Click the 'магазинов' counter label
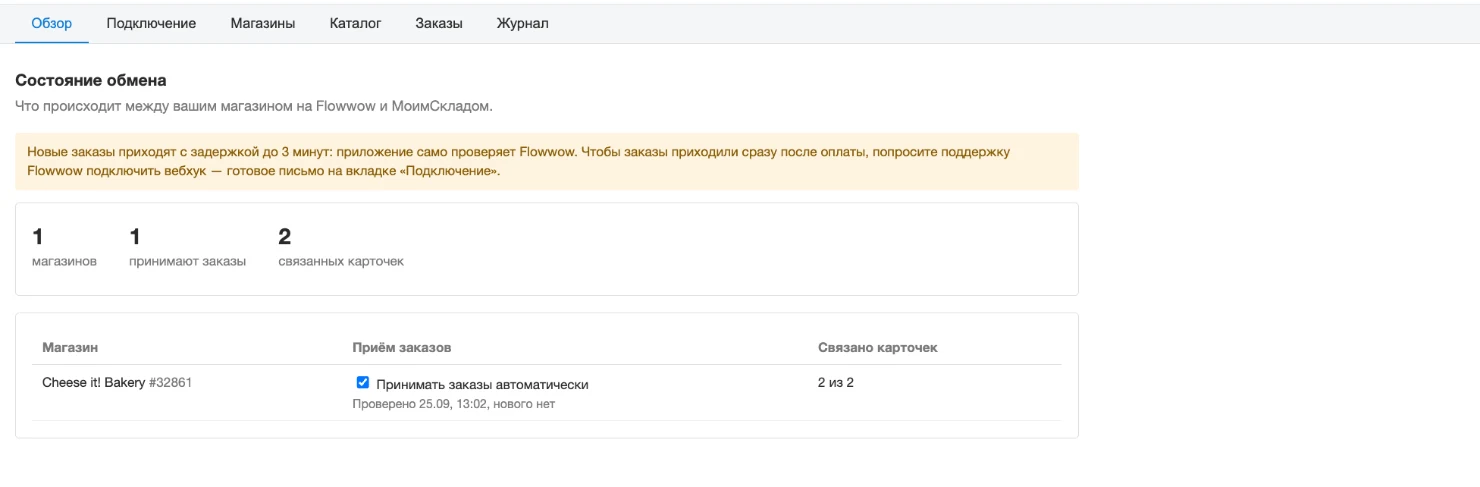Viewport: 1480px width, 487px height. click(65, 261)
